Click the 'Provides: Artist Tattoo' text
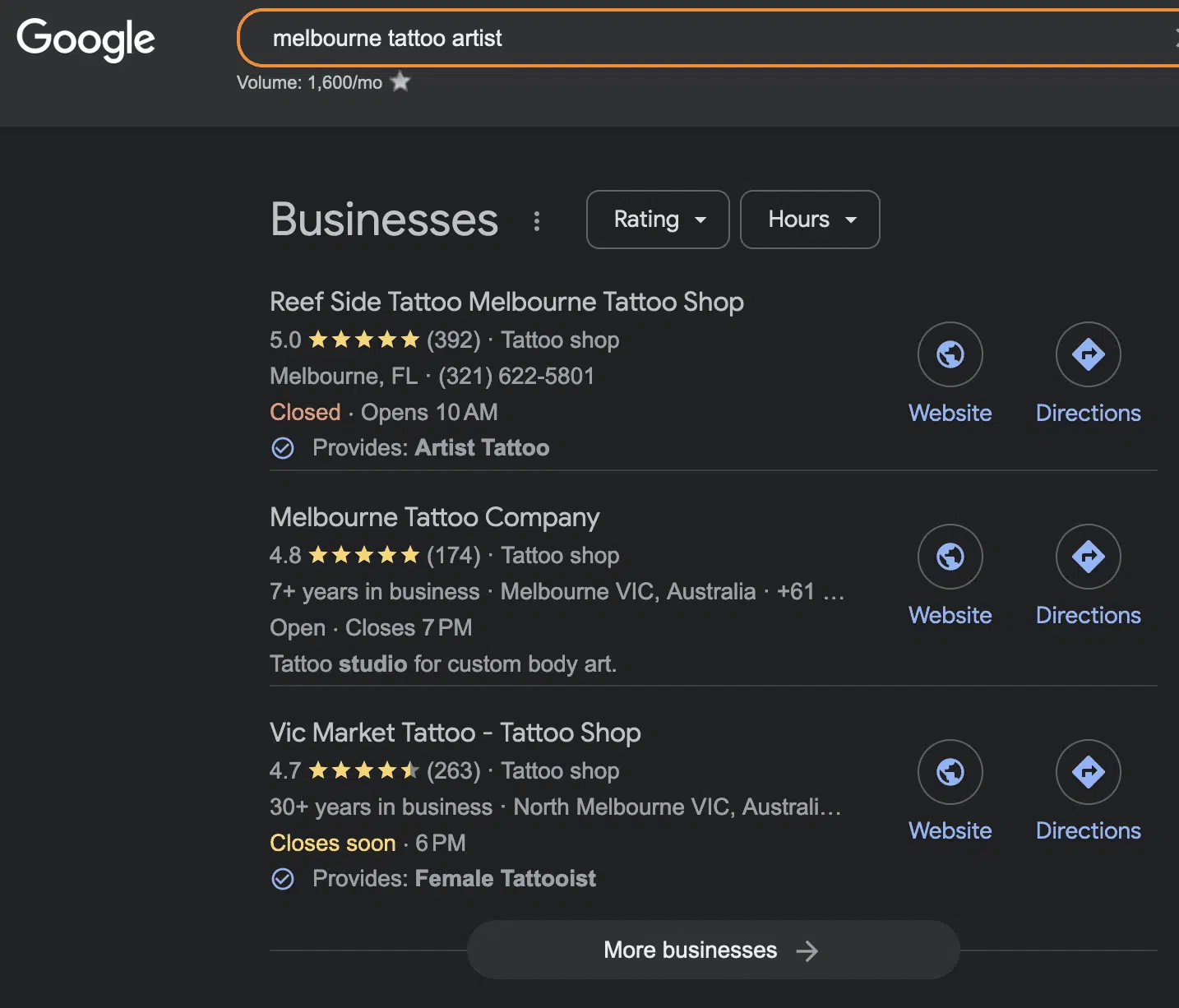Viewport: 1179px width, 1008px height. coord(431,447)
